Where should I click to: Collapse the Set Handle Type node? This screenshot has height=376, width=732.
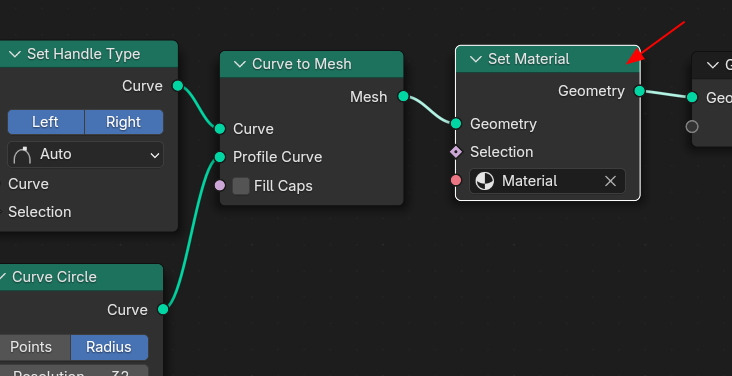click(x=14, y=54)
